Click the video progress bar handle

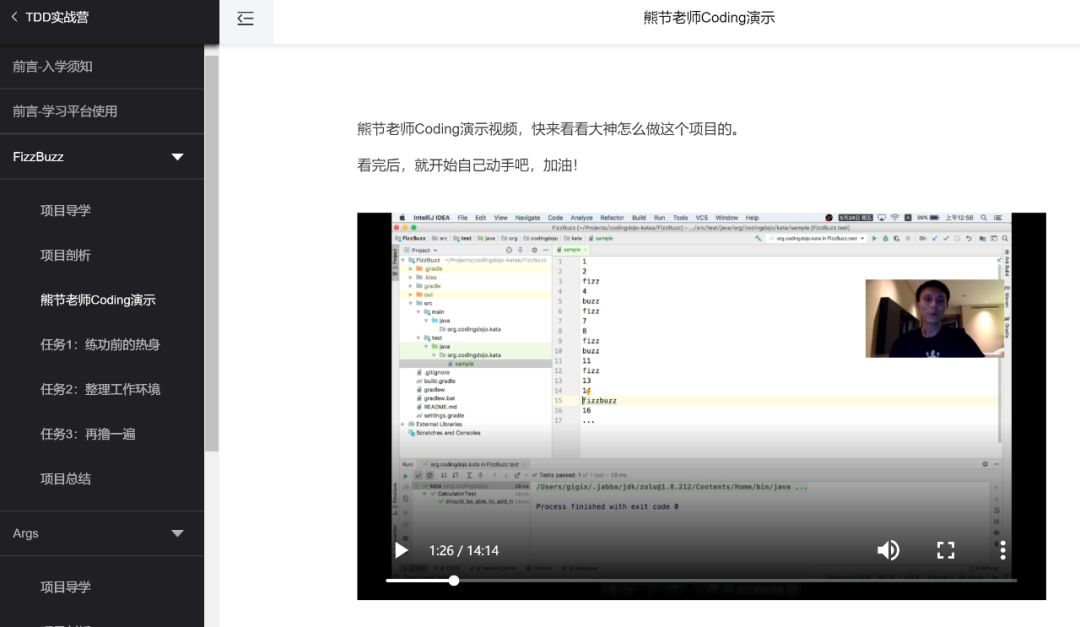(x=454, y=581)
